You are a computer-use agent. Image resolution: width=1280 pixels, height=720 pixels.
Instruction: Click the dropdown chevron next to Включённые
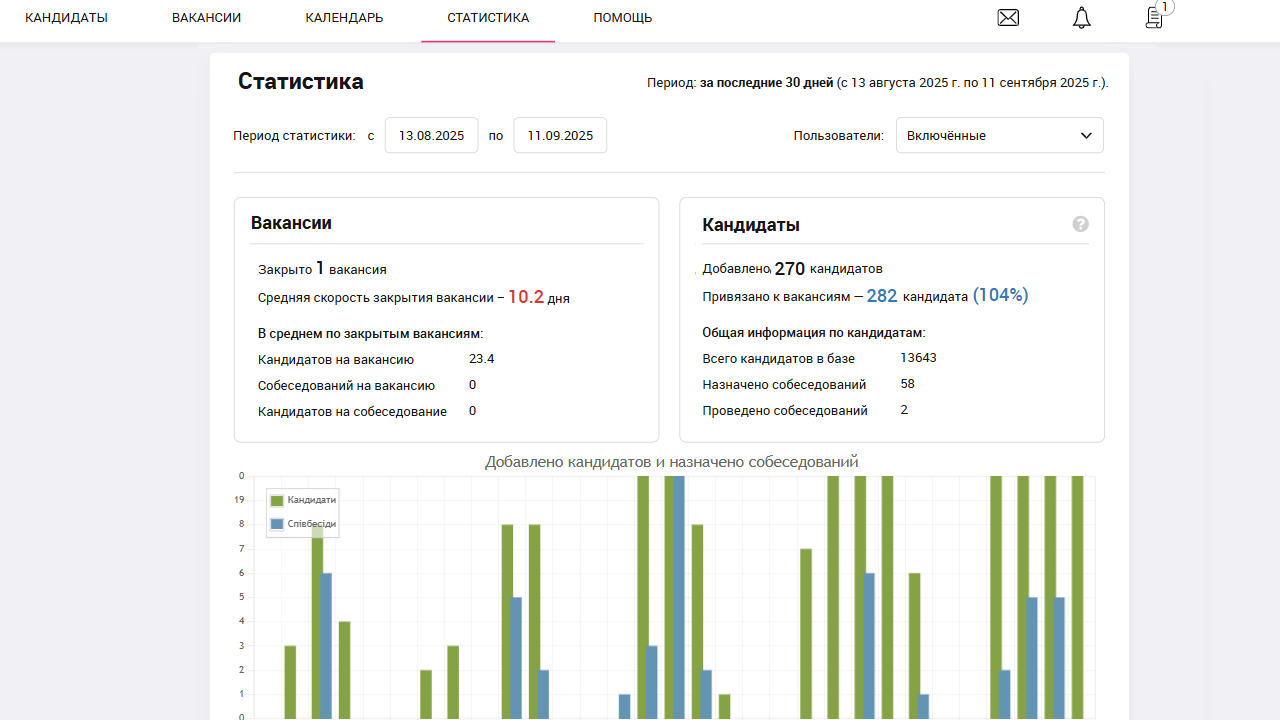click(x=1086, y=136)
